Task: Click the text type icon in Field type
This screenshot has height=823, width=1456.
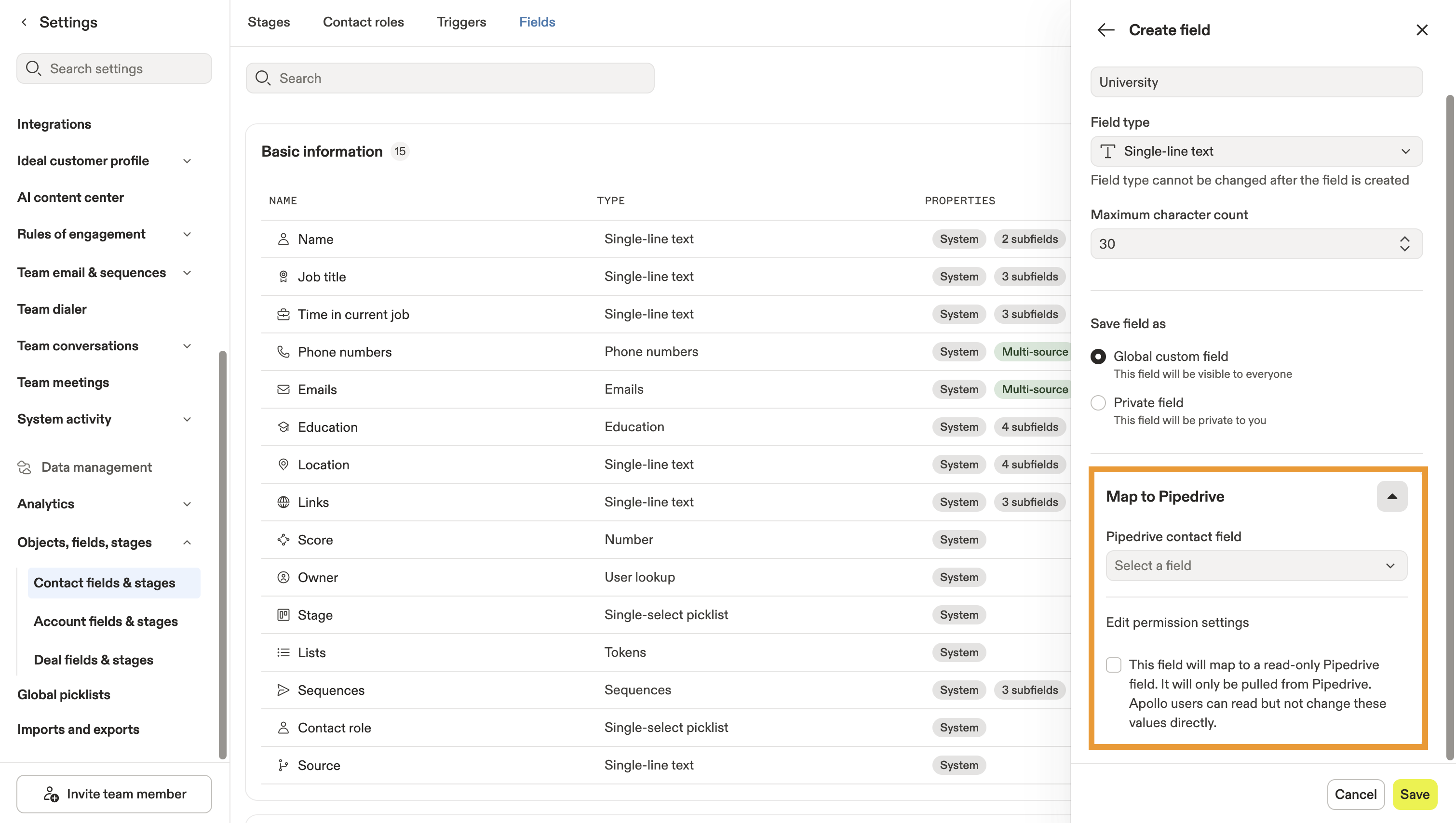Action: click(x=1108, y=151)
